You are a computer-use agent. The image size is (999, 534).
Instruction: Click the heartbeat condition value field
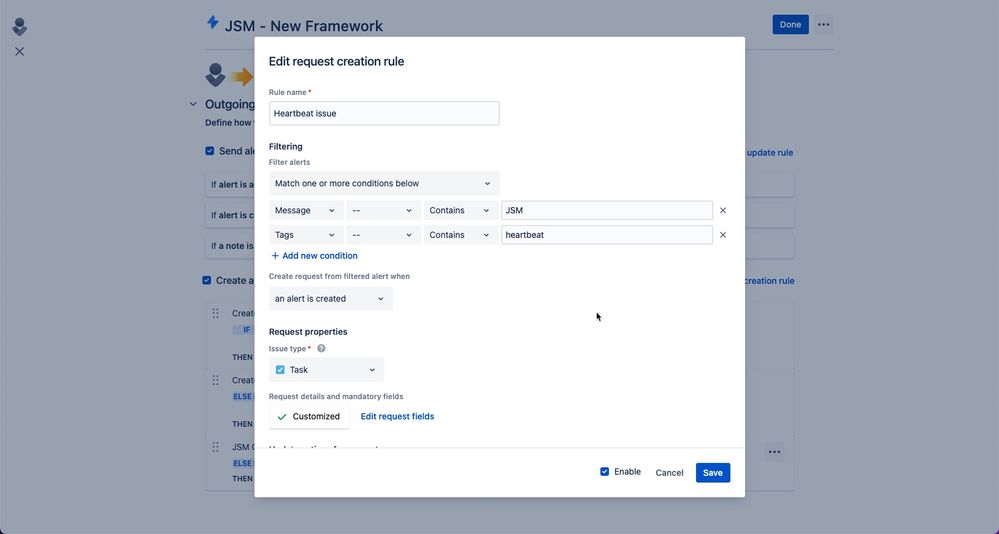(607, 235)
